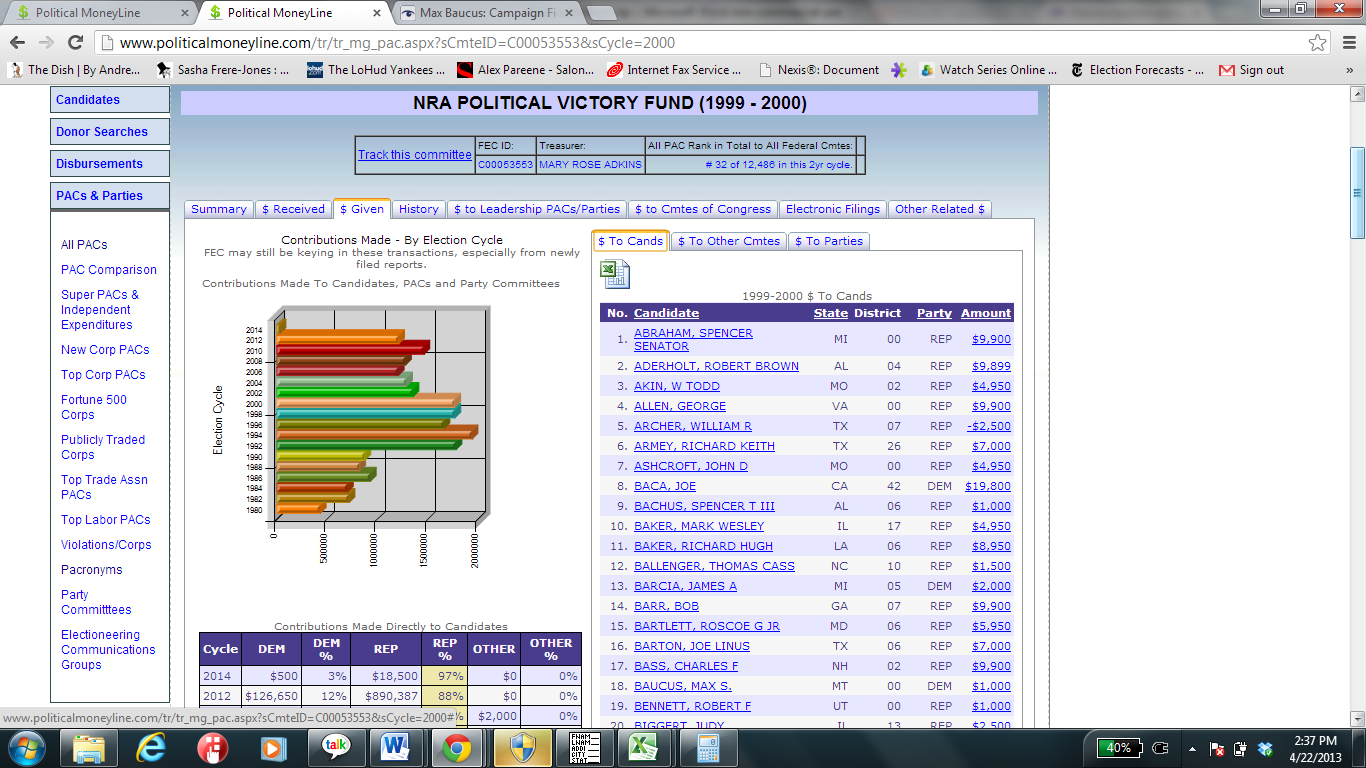Open the $ to Cmtes of Congress tab
This screenshot has height=768, width=1366.
click(x=703, y=209)
